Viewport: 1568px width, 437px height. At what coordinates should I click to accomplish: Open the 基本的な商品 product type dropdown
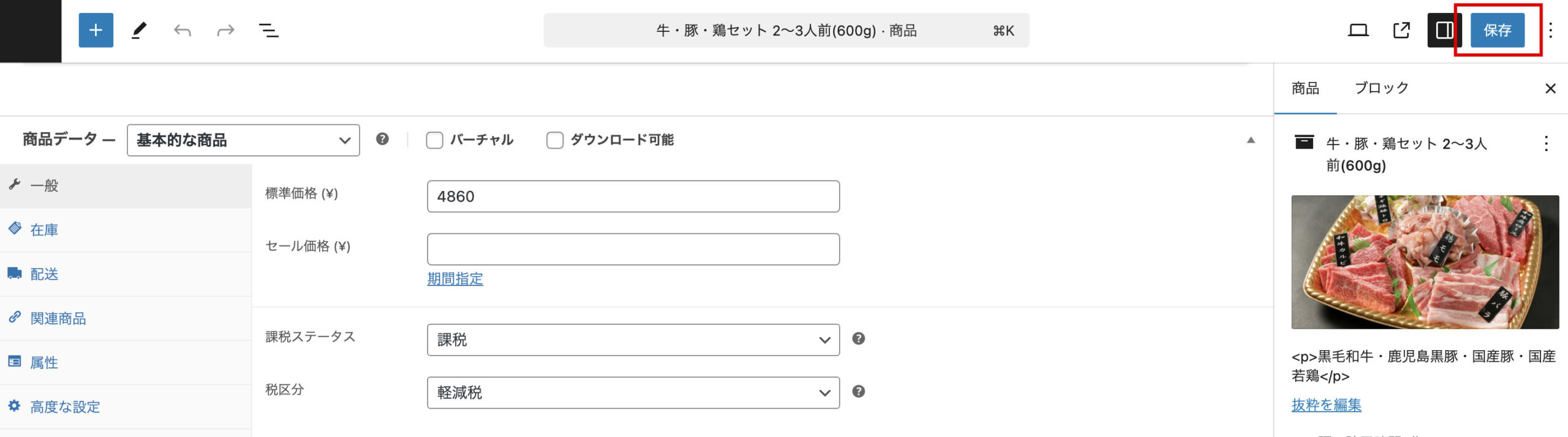tap(243, 140)
